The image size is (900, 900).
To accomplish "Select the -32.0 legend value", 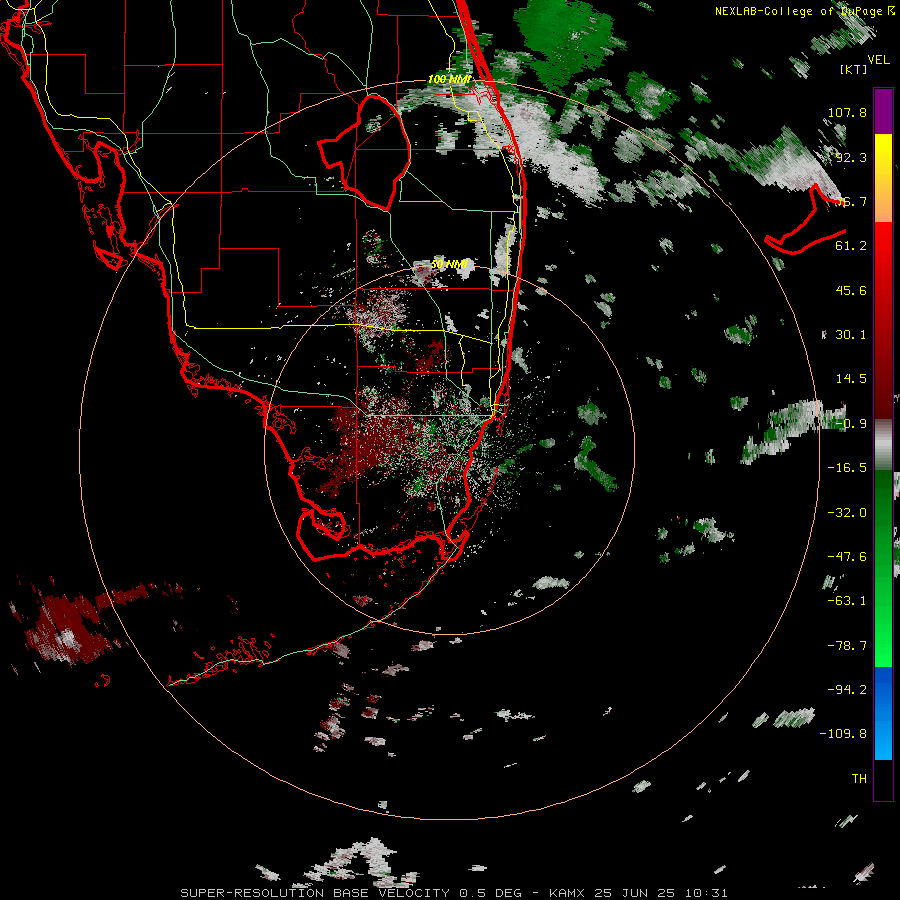I will tap(847, 513).
